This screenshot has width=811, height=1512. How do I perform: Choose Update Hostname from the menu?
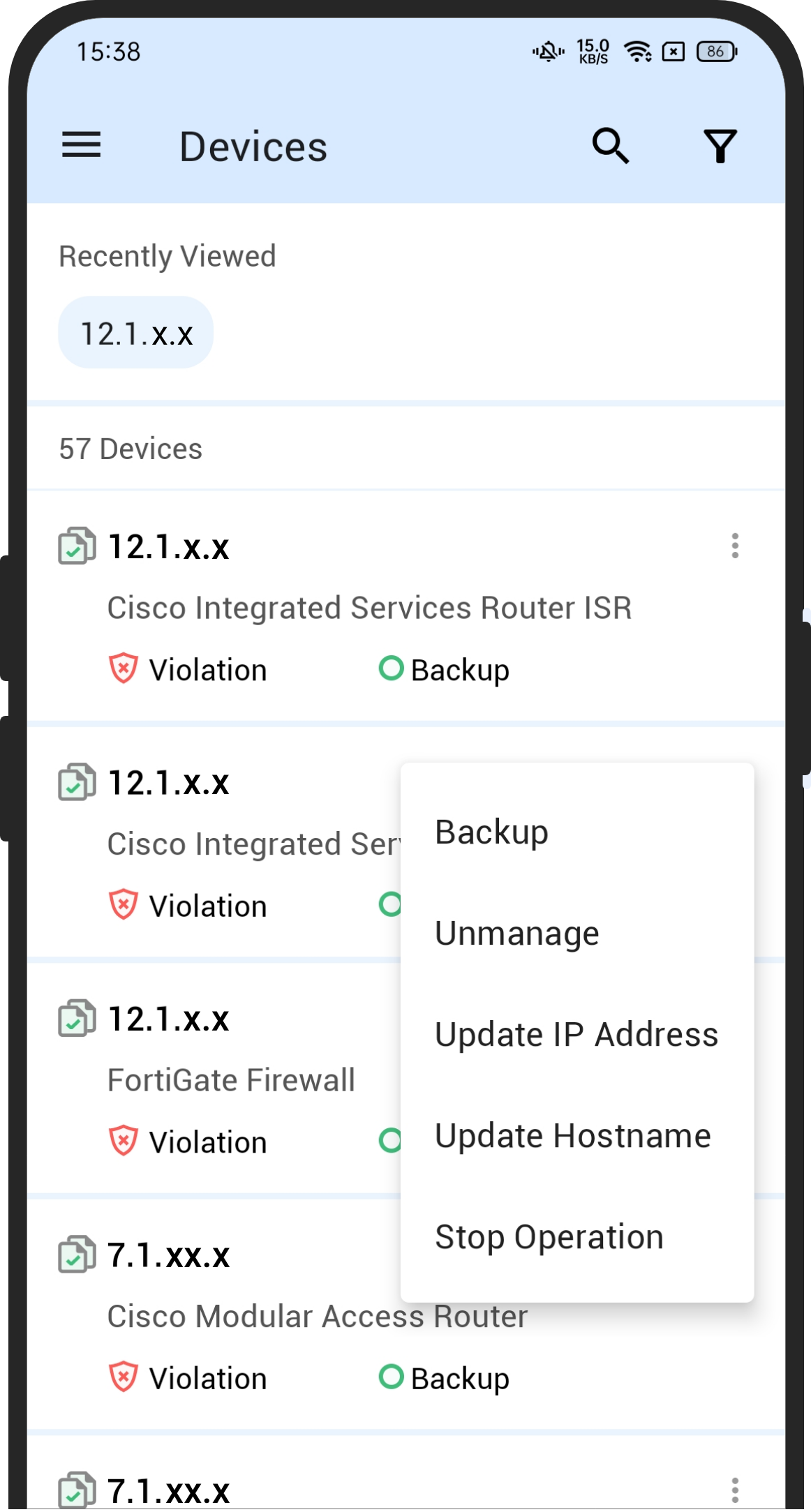(572, 1135)
